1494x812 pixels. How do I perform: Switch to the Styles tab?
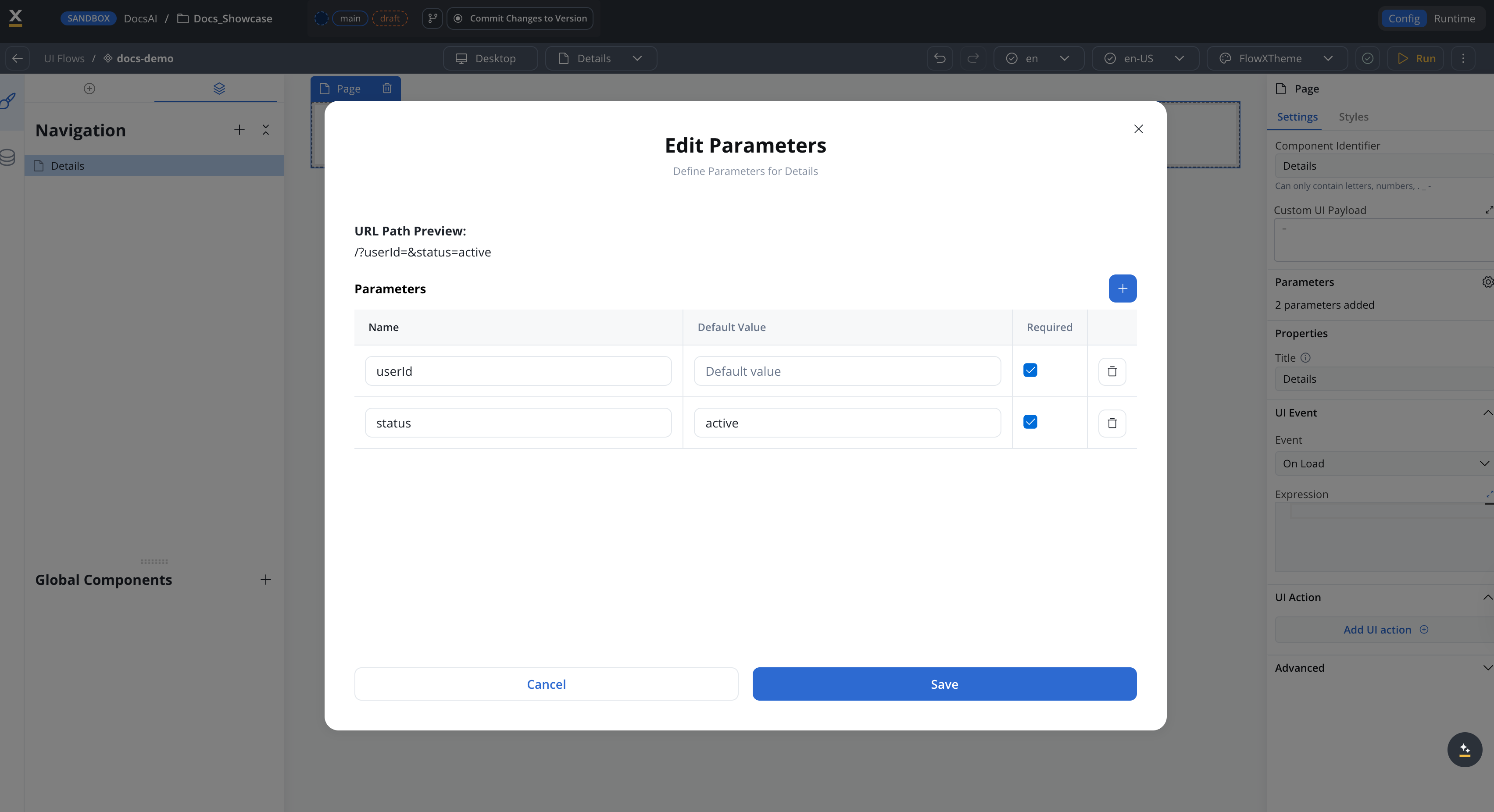click(x=1353, y=117)
